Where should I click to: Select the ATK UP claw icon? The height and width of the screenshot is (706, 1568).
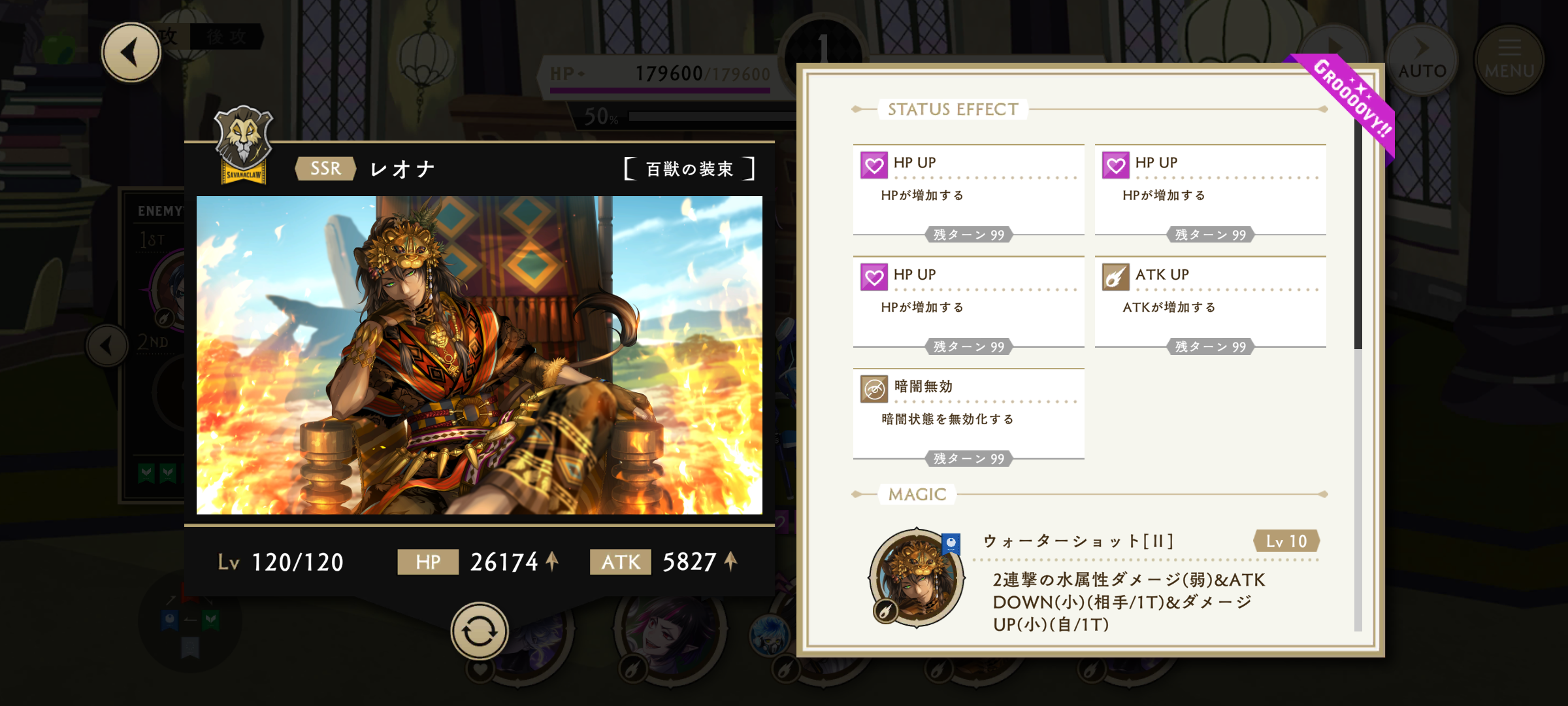click(x=1116, y=277)
